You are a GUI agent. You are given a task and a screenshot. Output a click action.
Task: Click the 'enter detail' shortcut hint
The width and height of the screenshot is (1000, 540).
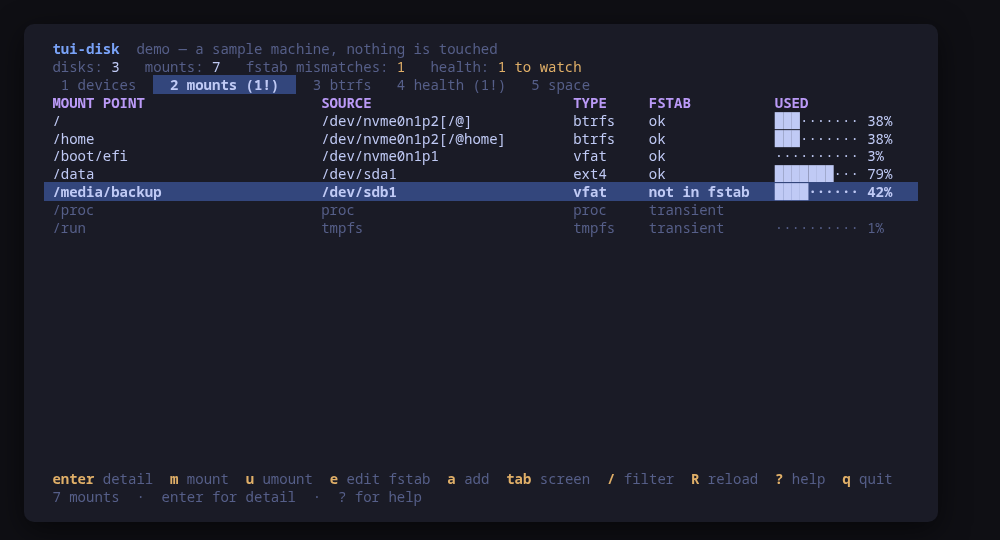point(102,479)
